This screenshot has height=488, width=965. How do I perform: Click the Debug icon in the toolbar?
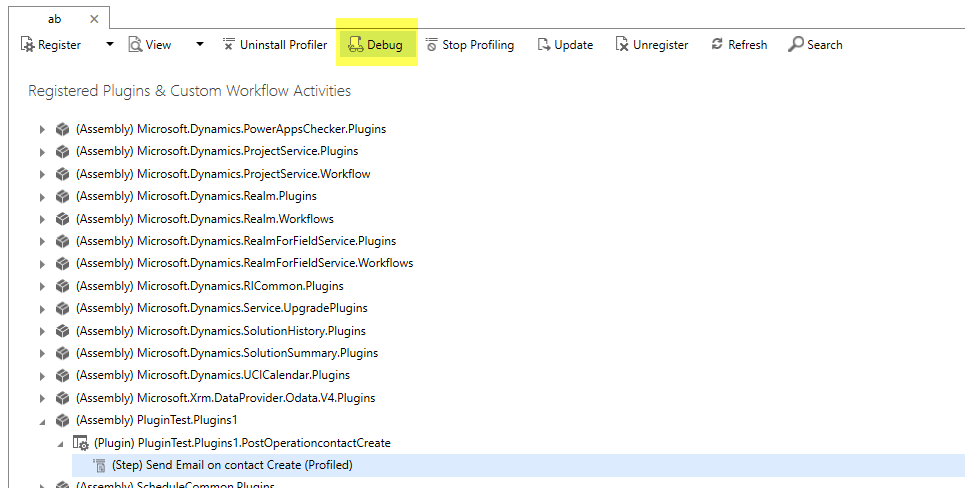pyautogui.click(x=356, y=44)
